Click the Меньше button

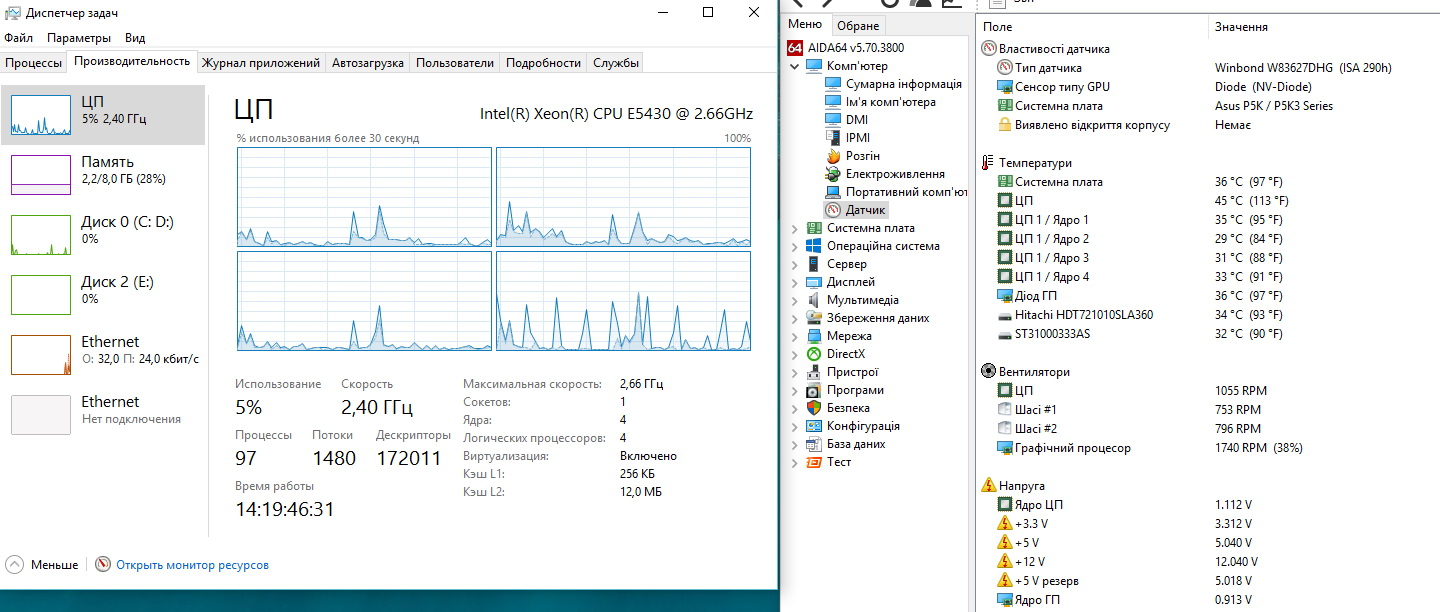42,565
